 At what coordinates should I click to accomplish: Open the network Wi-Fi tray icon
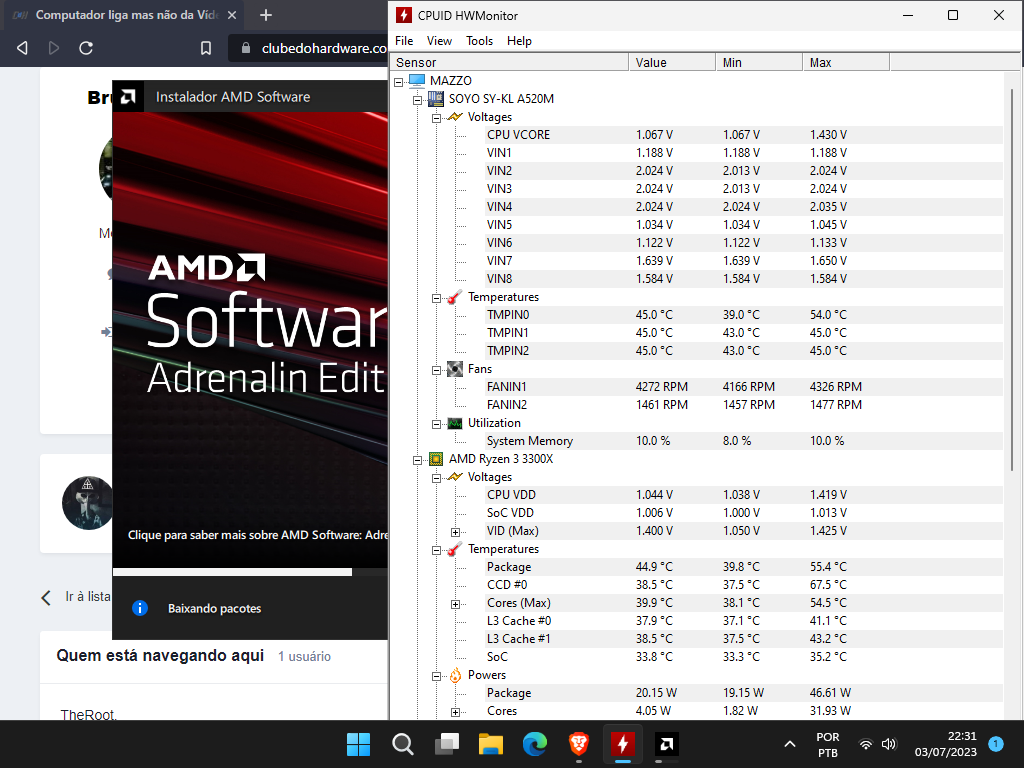(x=865, y=744)
